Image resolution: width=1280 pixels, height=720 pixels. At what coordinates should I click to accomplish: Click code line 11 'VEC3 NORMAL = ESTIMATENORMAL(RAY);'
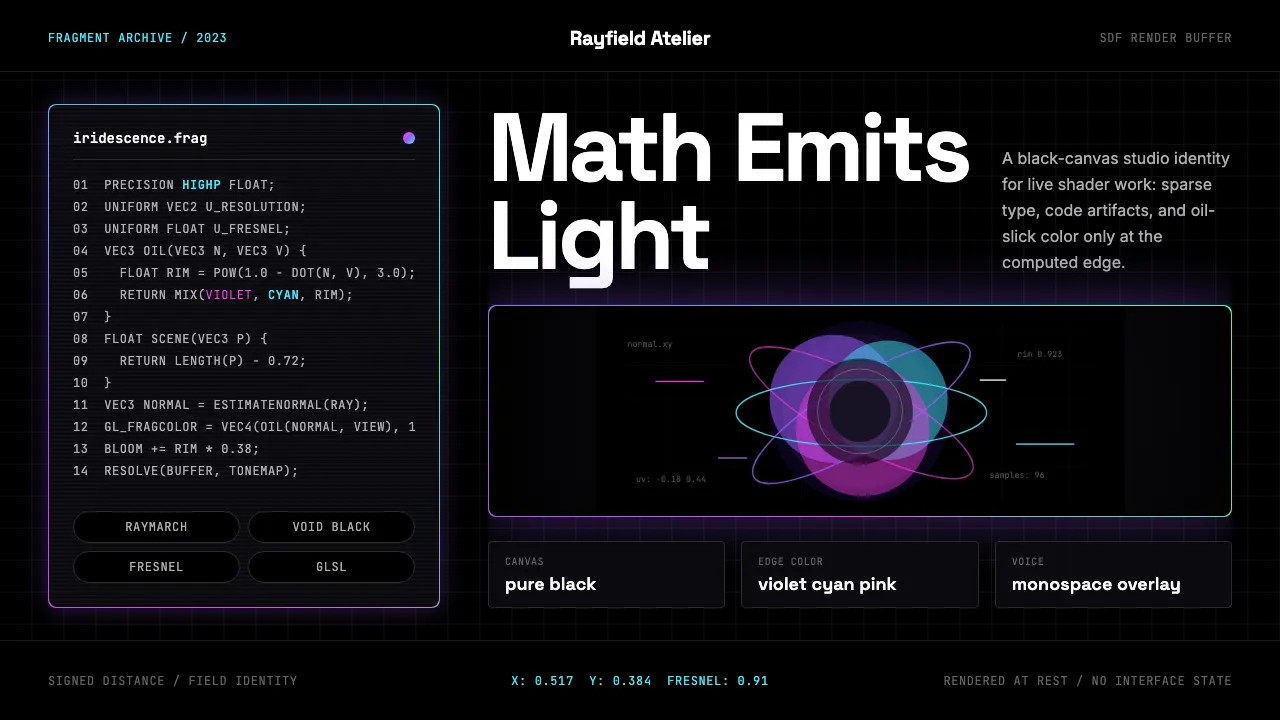pos(221,405)
